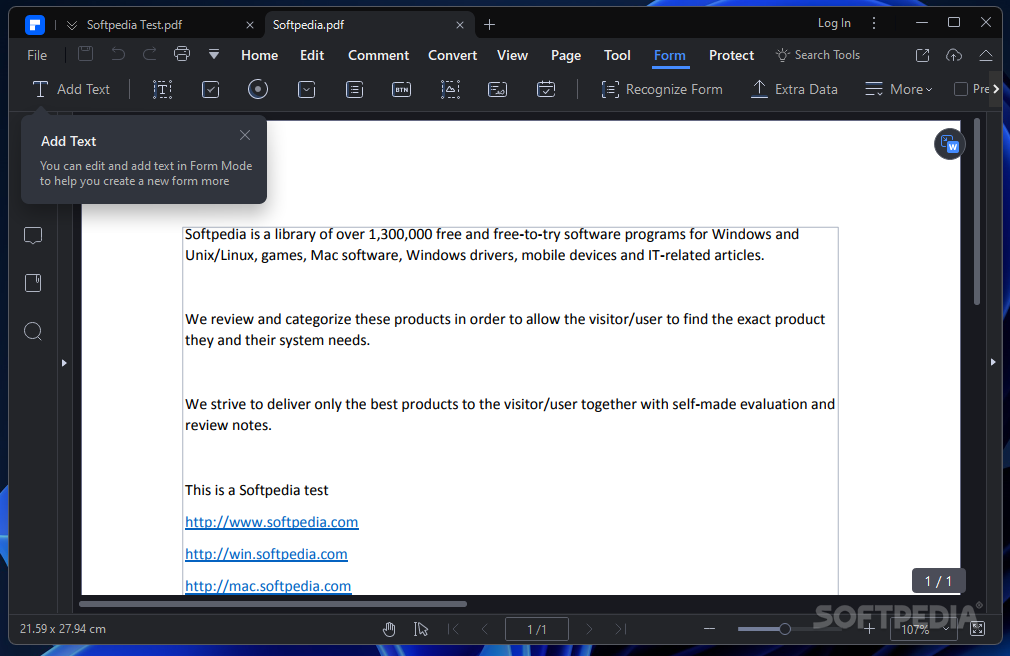Open the comments side panel
Screen dimensions: 1010x656
[x=33, y=235]
